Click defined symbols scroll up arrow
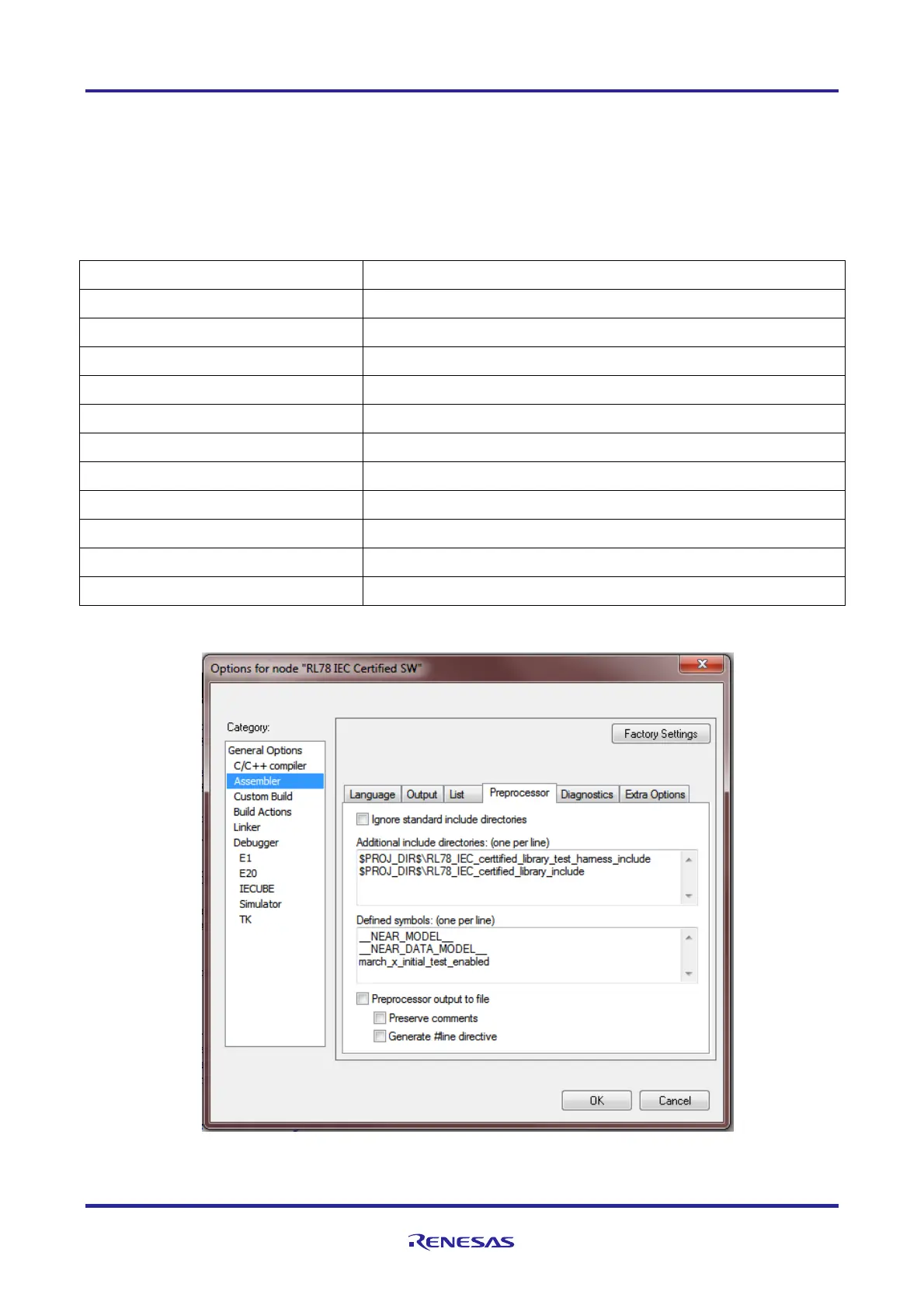The width and height of the screenshot is (924, 1308). (x=689, y=937)
